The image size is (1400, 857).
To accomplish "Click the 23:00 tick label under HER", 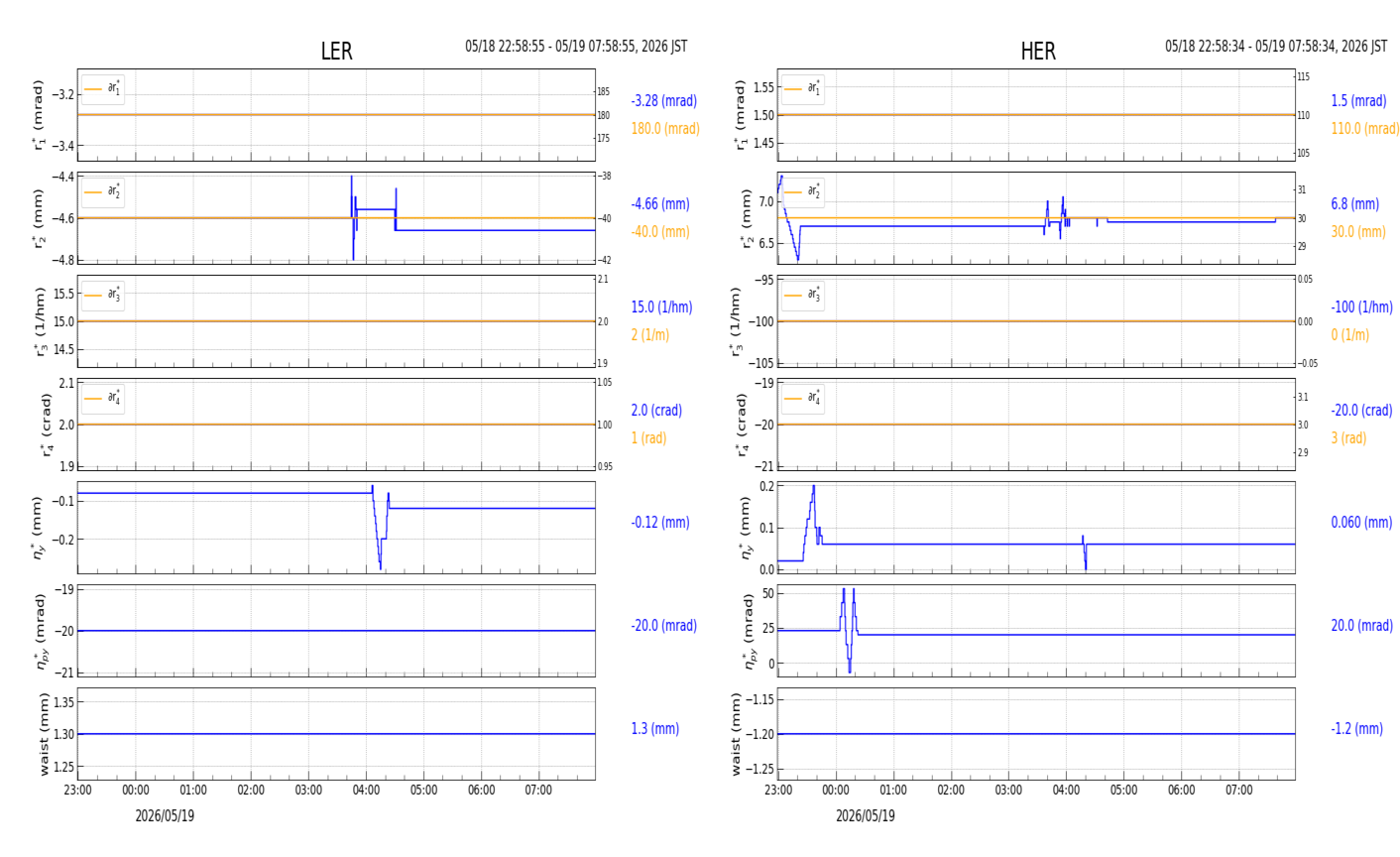I will click(x=778, y=791).
